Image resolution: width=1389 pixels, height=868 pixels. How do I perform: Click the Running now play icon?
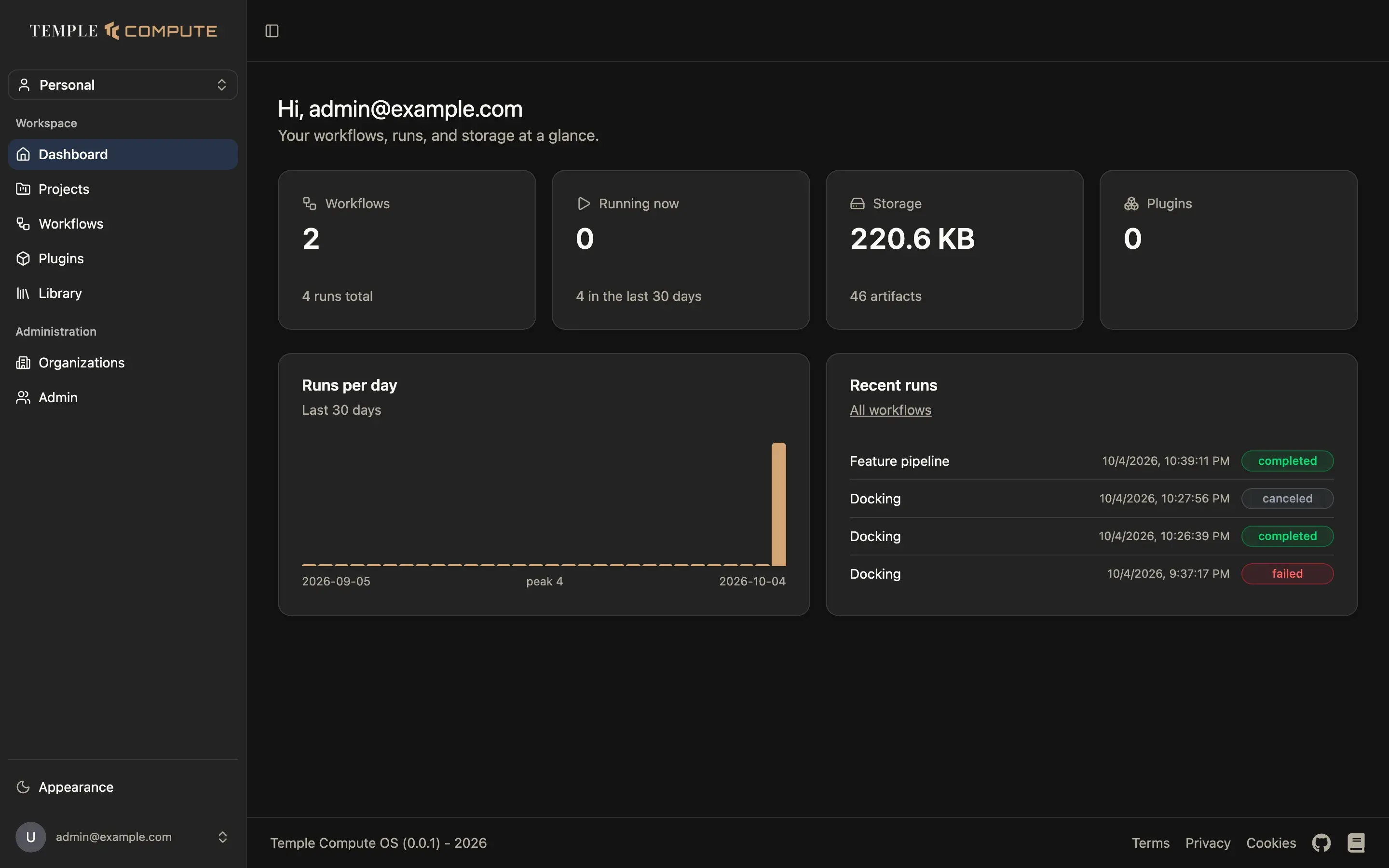click(584, 204)
